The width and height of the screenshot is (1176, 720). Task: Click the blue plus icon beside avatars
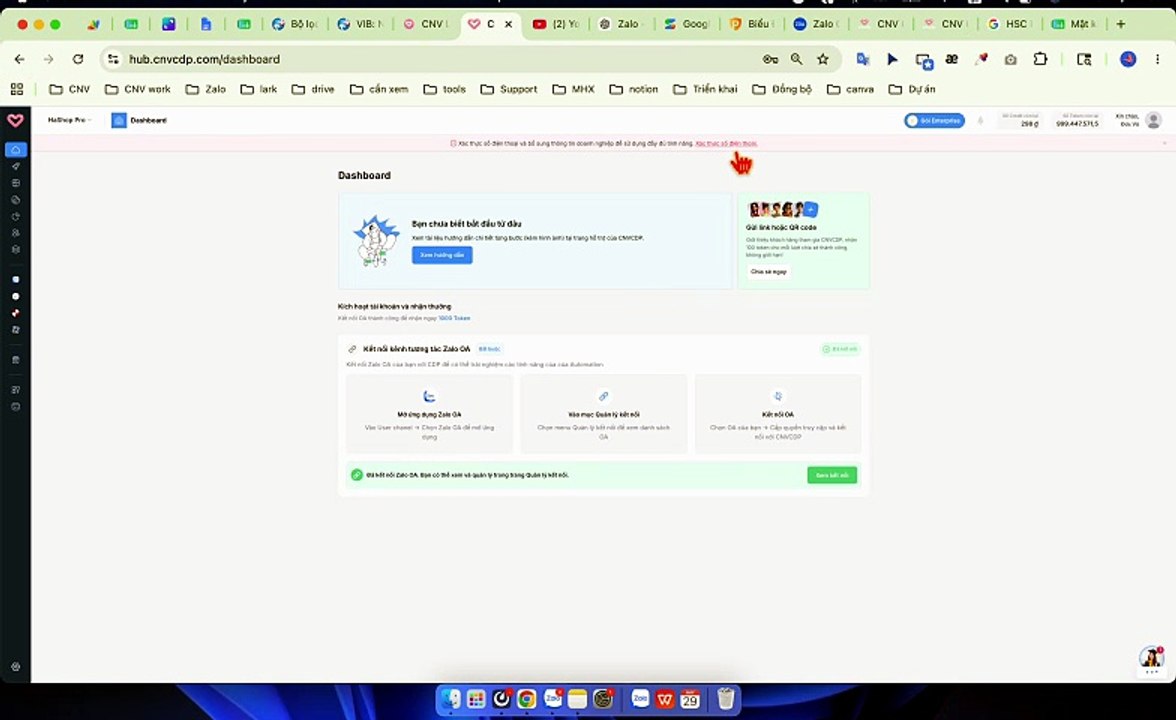811,209
